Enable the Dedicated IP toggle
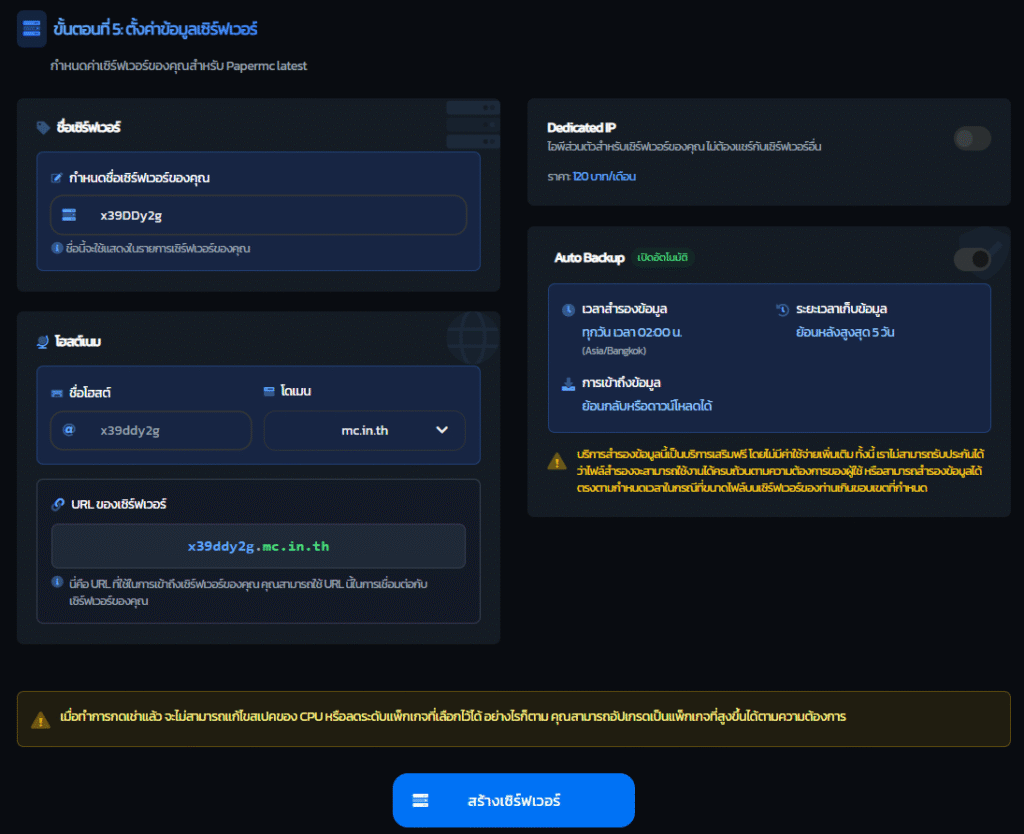 click(x=972, y=139)
